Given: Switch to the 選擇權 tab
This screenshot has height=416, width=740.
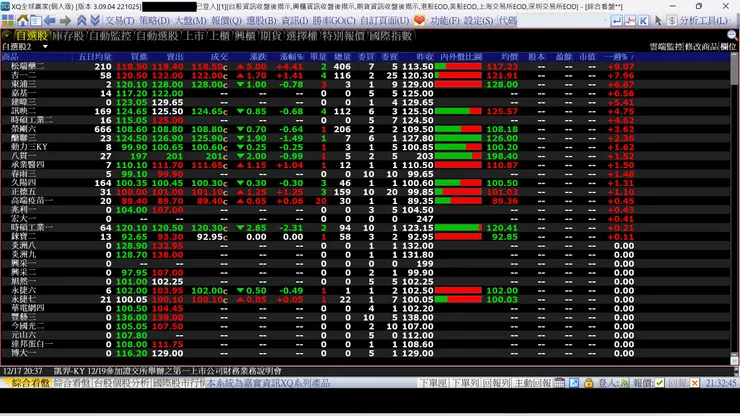Looking at the screenshot, I should [x=302, y=36].
